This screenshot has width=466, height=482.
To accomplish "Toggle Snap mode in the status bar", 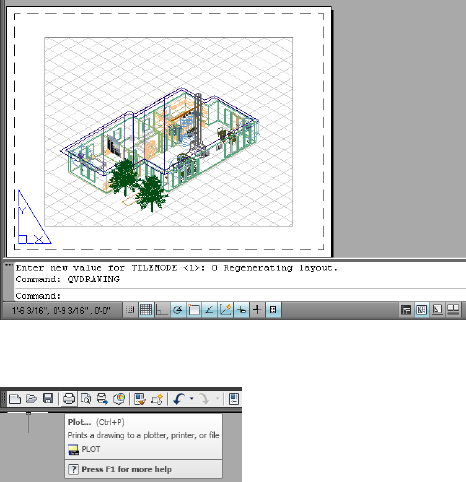I will [130, 310].
